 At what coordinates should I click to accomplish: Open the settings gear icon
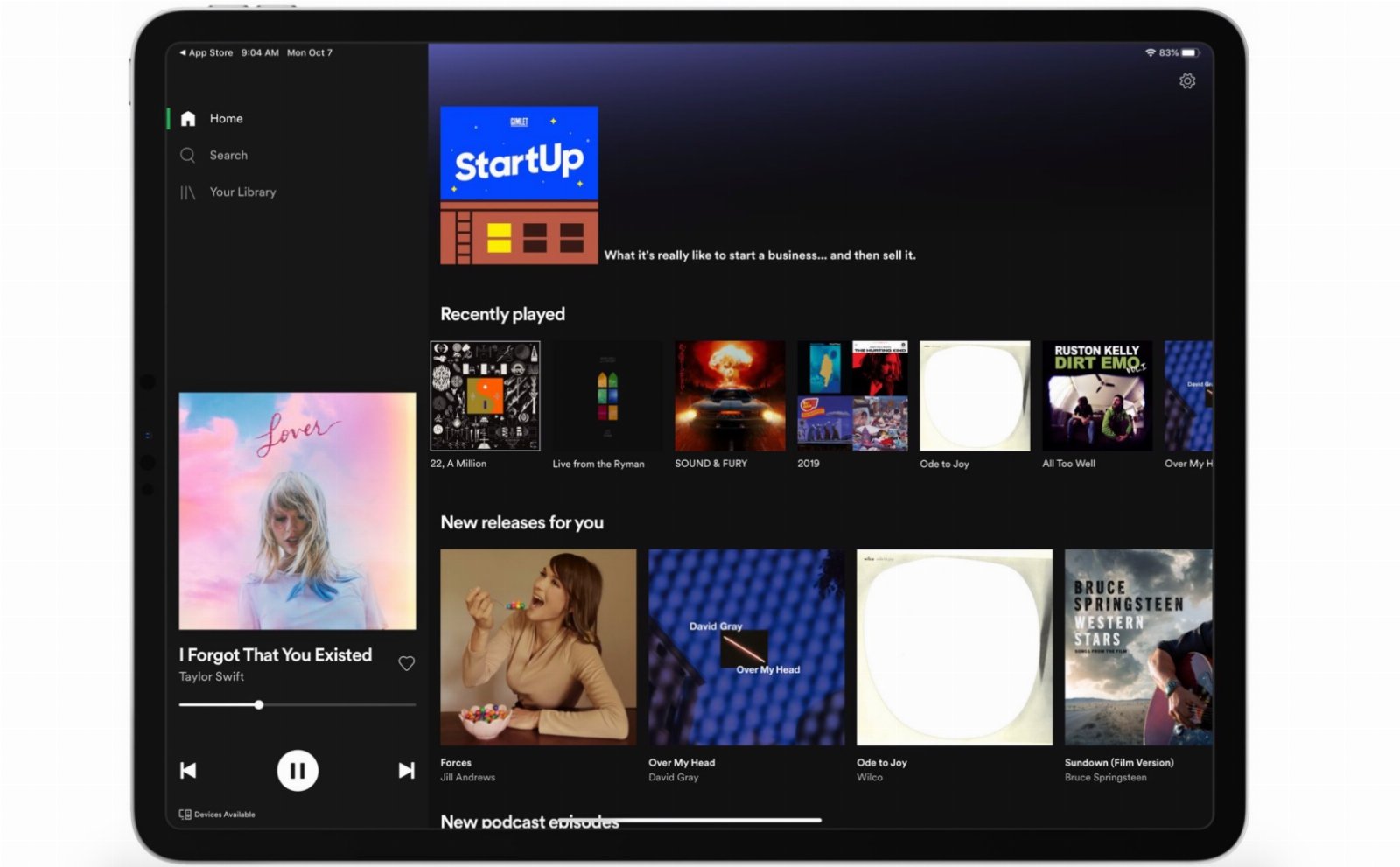[x=1186, y=81]
